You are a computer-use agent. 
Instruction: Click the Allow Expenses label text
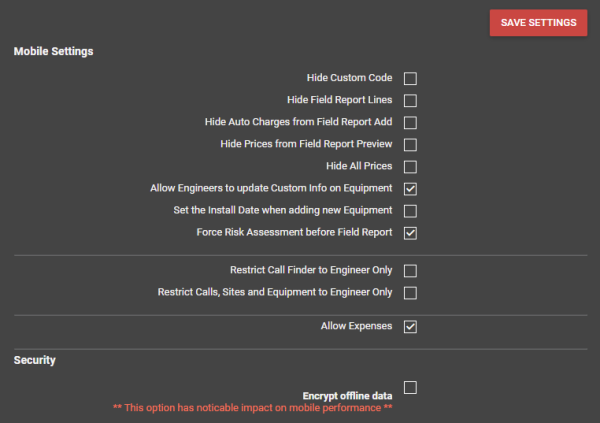click(356, 326)
